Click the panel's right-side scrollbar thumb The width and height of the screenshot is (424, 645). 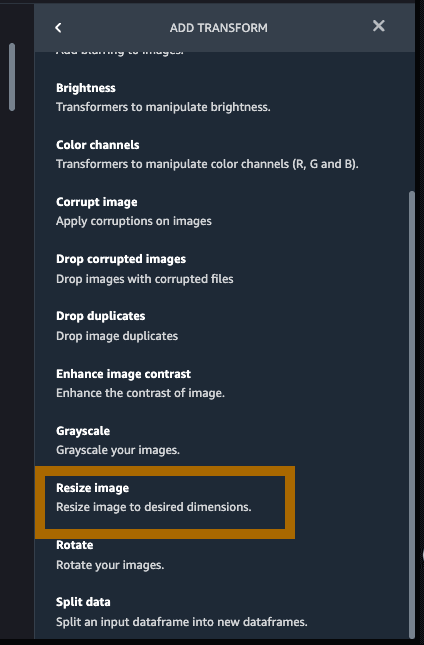point(412,415)
